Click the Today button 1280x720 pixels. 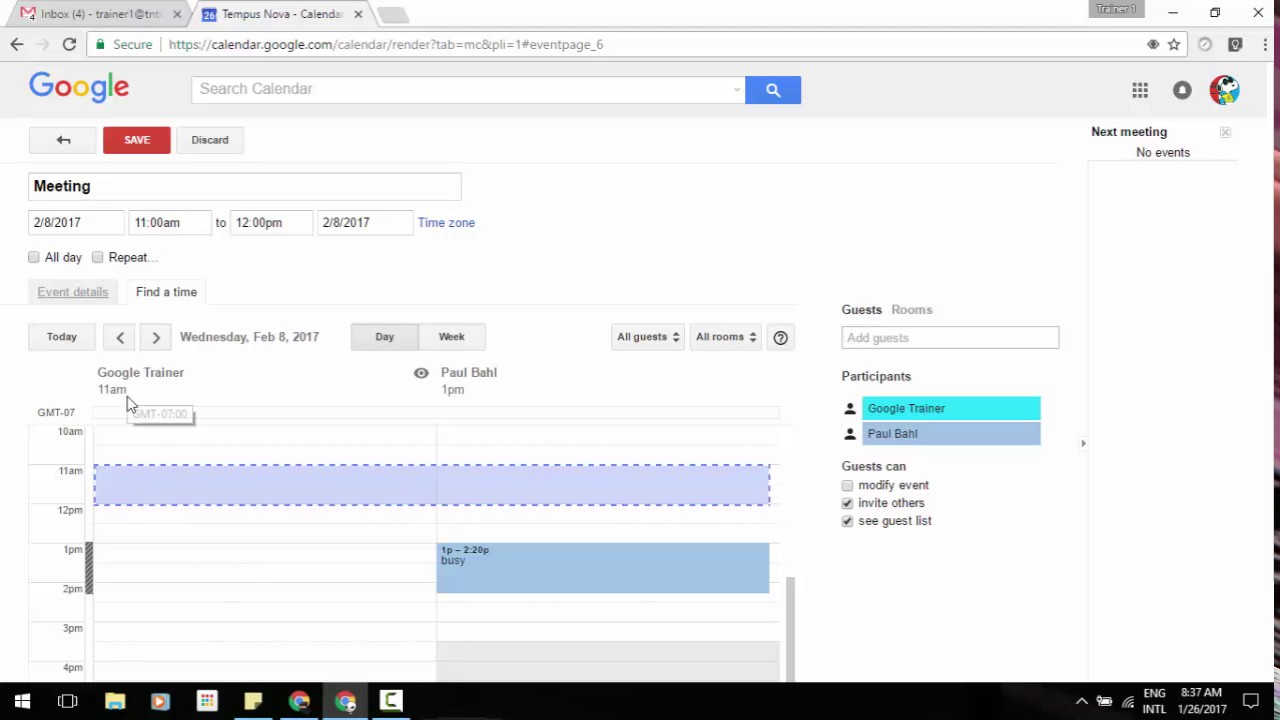tap(62, 337)
